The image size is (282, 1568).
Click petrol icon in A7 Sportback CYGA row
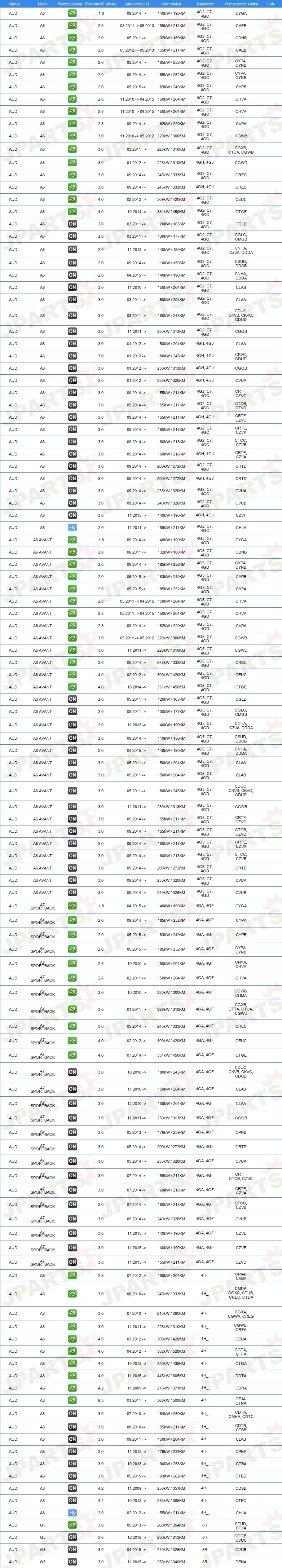[72, 906]
